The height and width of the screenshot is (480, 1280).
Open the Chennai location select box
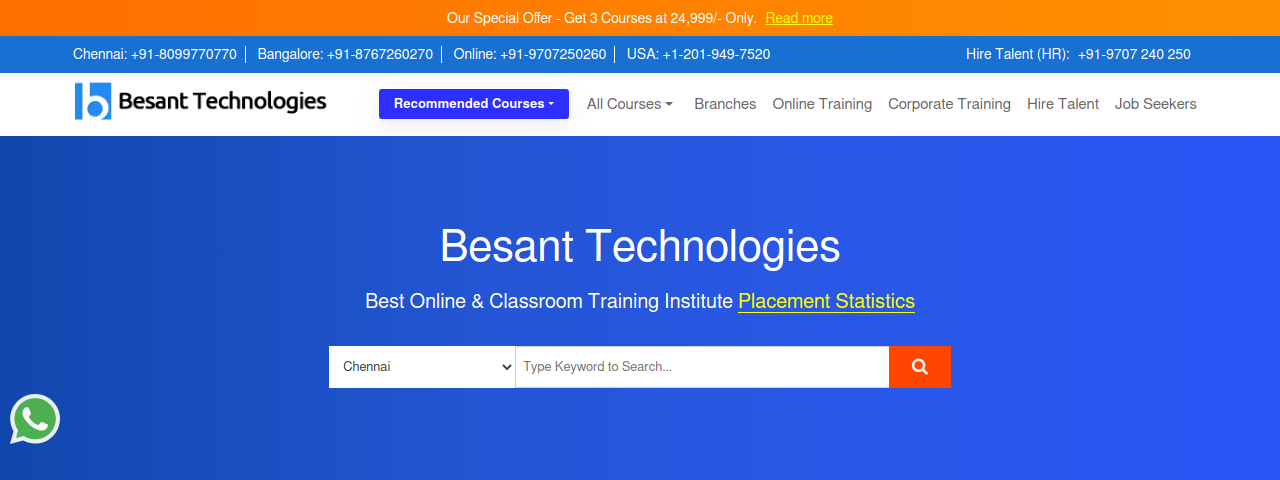422,367
